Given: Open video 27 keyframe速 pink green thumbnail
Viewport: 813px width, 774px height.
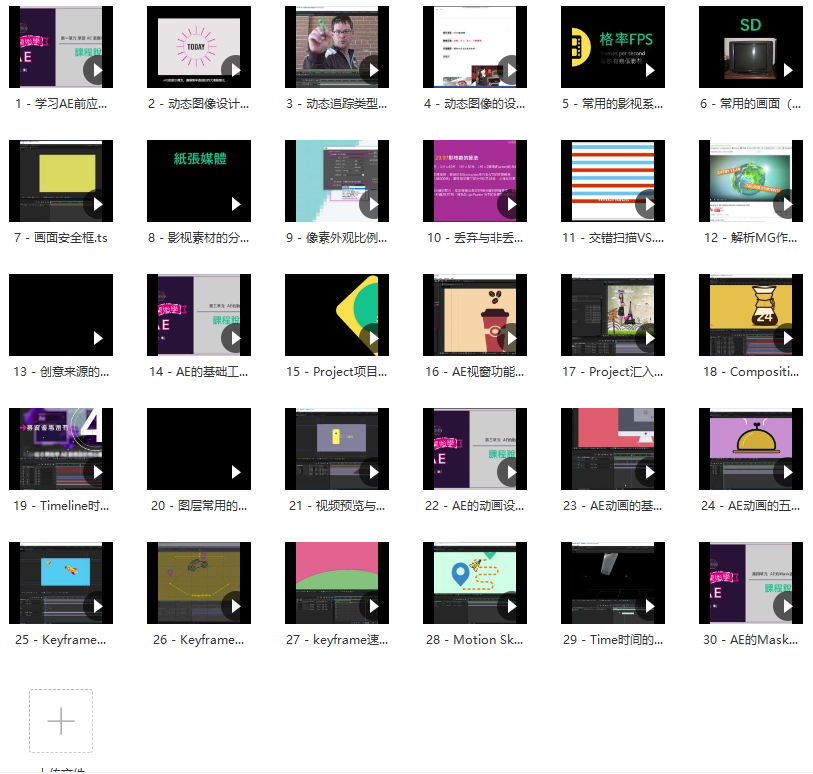Looking at the screenshot, I should (330, 582).
